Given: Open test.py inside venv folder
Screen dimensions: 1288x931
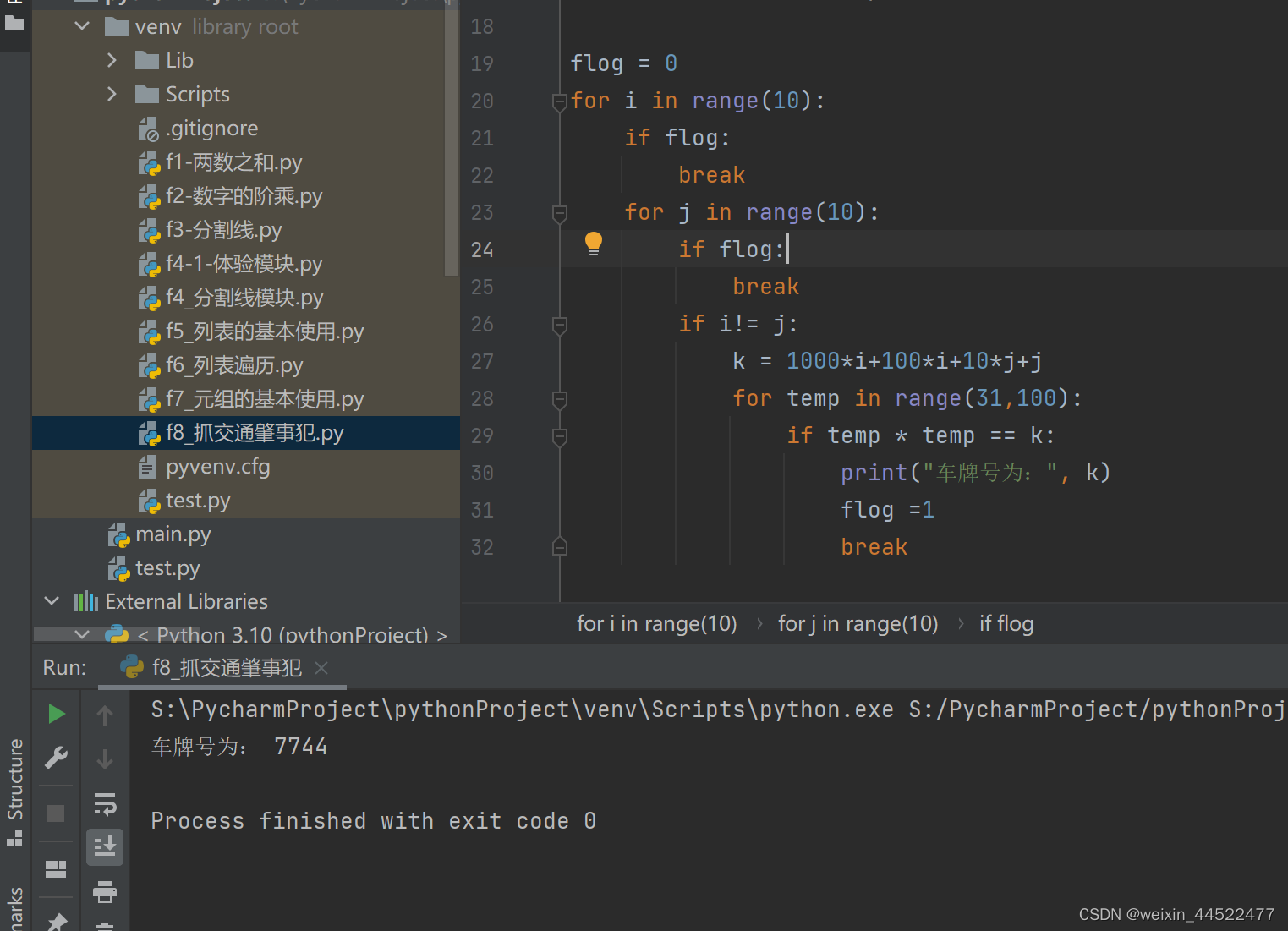Looking at the screenshot, I should 198,501.
